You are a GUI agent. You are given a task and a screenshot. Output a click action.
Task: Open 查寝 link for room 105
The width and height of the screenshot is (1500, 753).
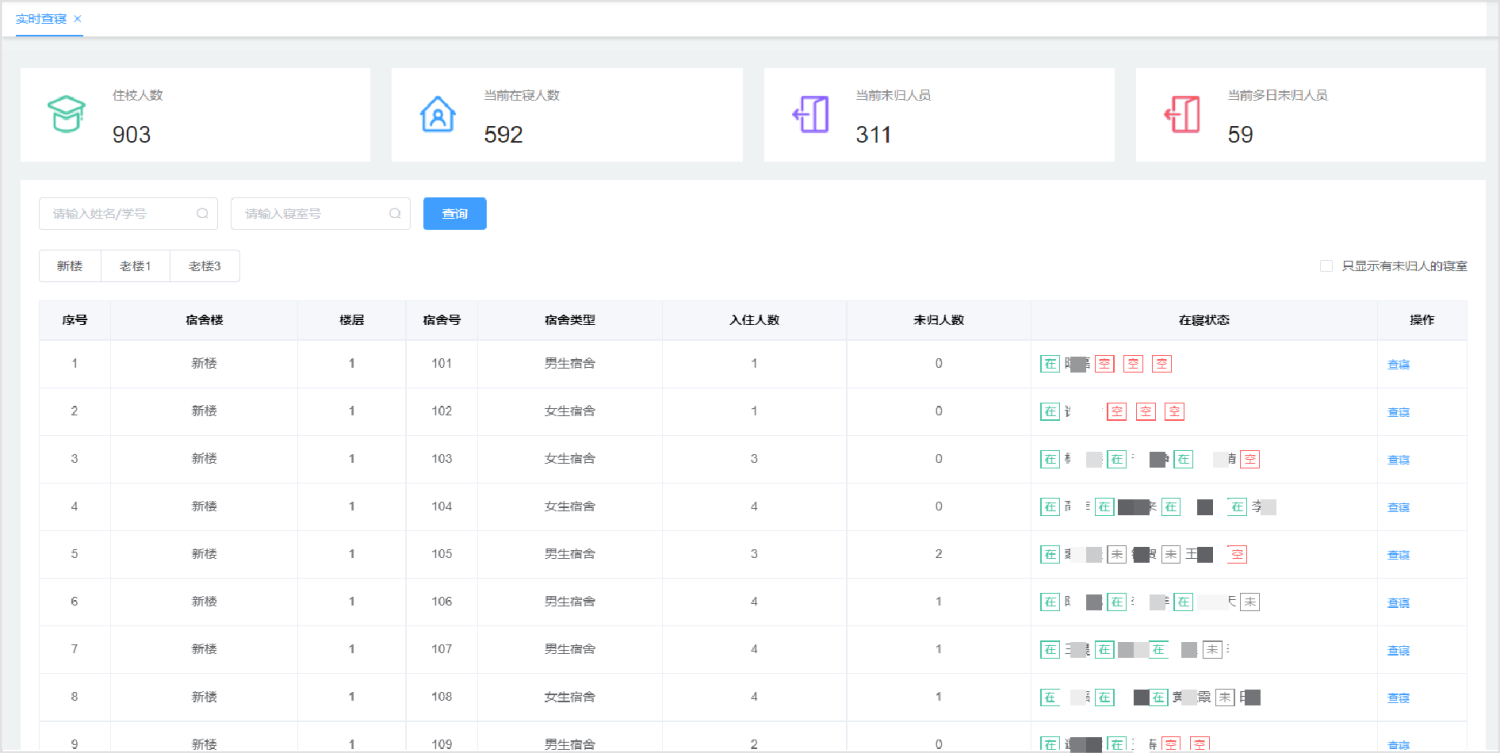1398,555
